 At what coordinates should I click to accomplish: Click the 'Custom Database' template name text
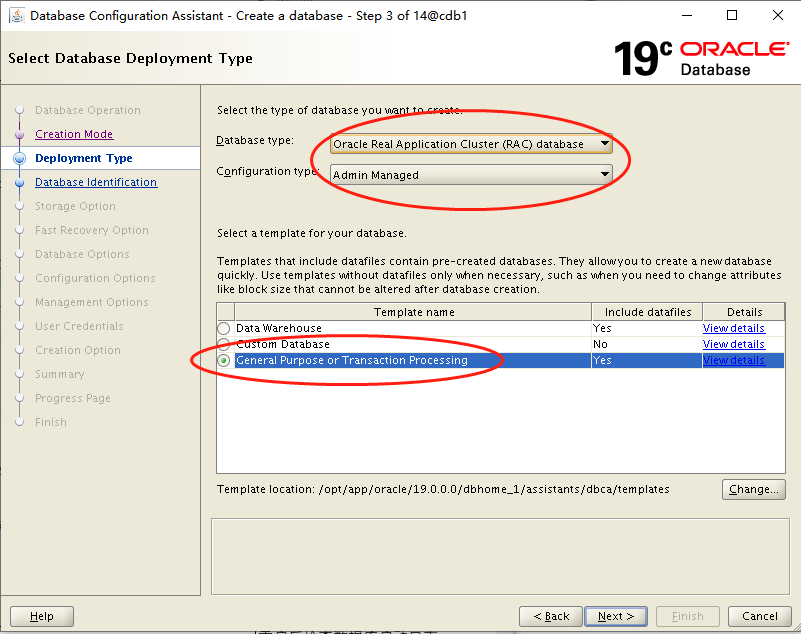point(282,344)
